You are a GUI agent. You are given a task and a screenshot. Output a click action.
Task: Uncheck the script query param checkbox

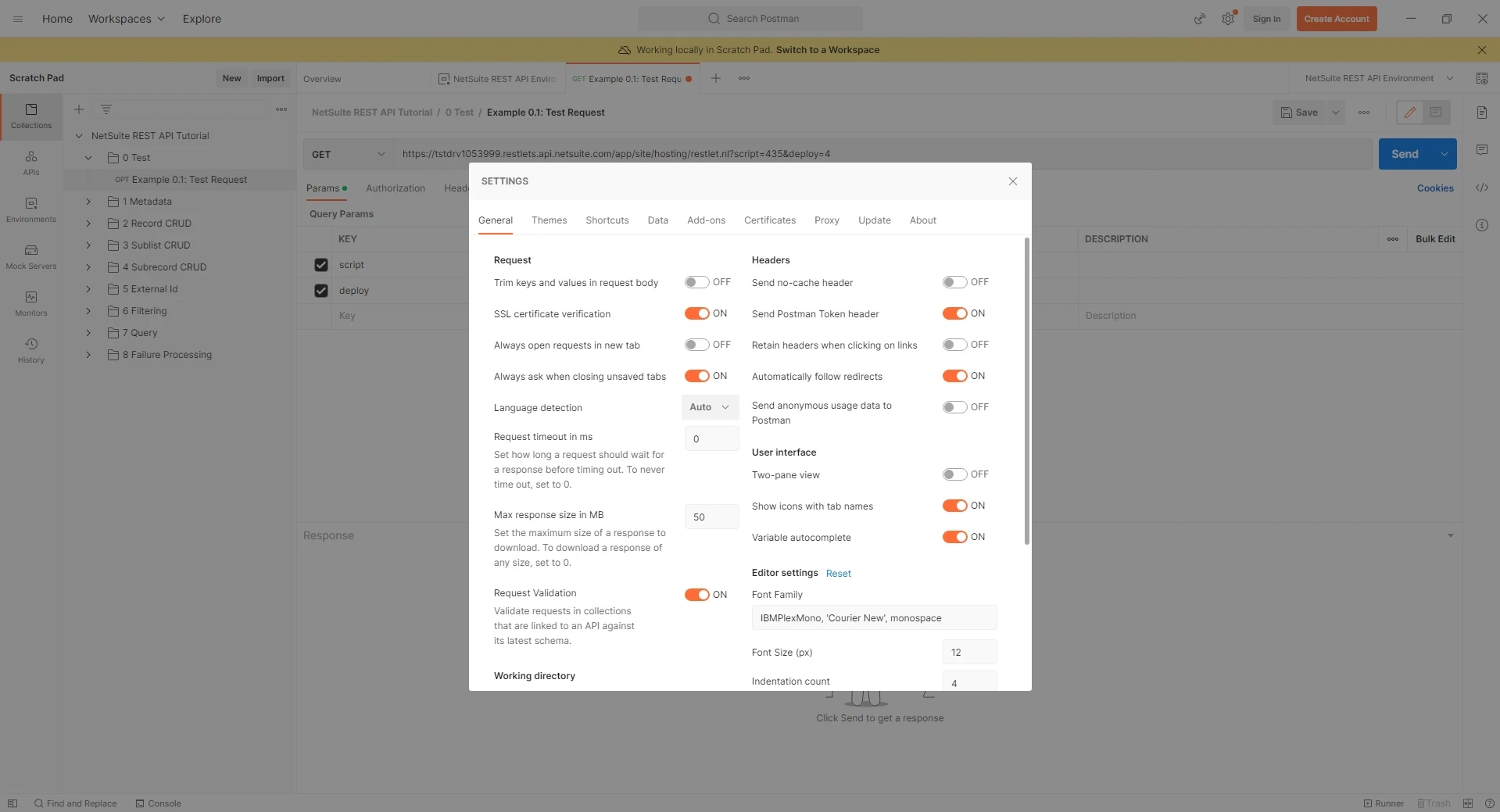(320, 265)
